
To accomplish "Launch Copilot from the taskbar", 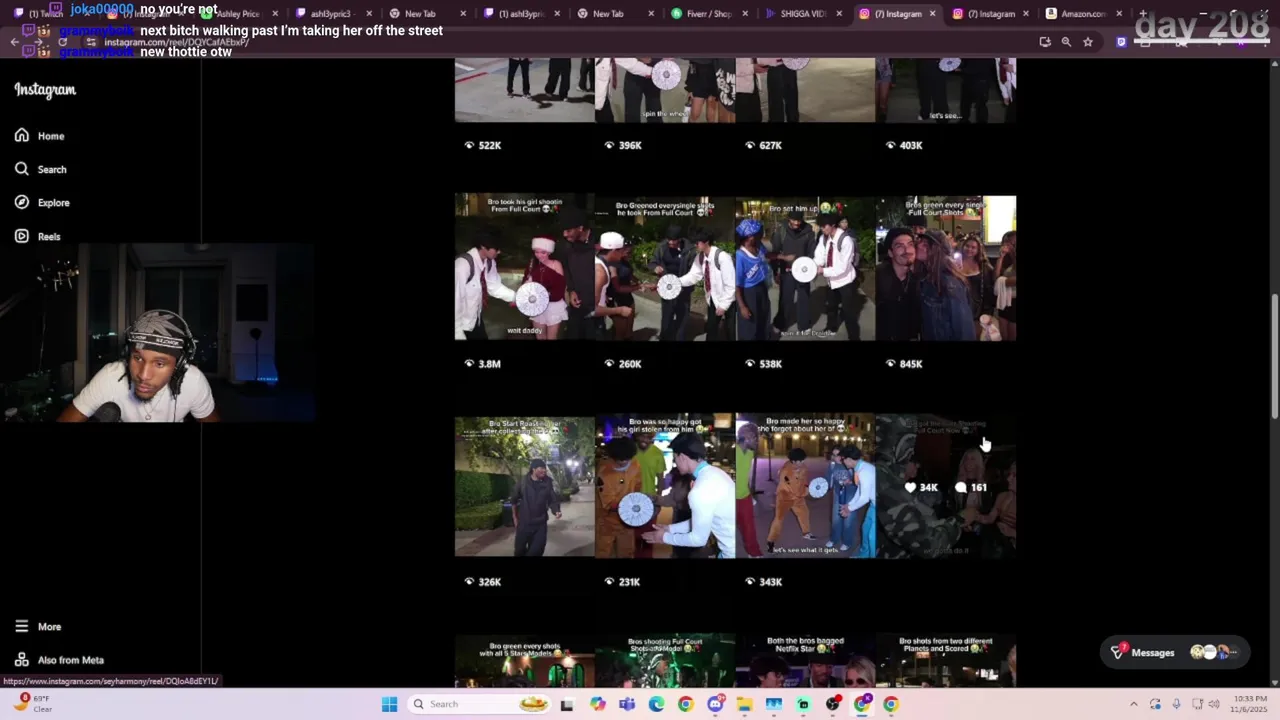I will point(598,704).
